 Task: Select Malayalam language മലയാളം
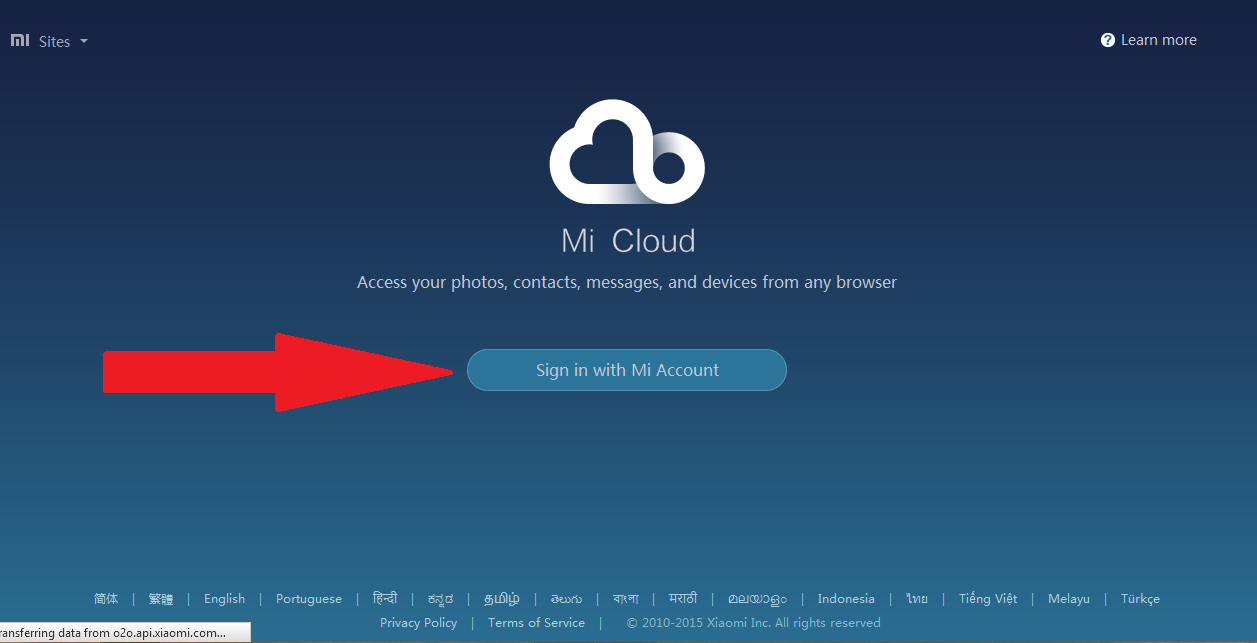tap(757, 598)
